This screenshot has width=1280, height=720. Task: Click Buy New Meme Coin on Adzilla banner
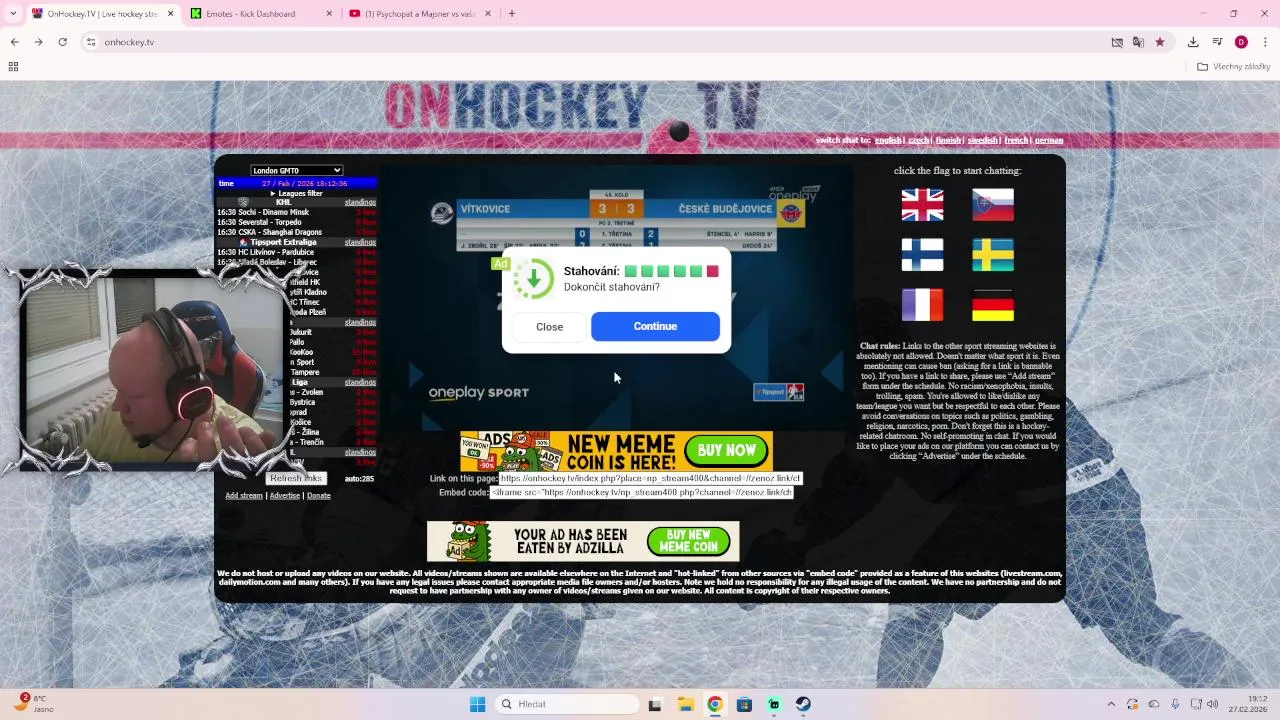[688, 541]
